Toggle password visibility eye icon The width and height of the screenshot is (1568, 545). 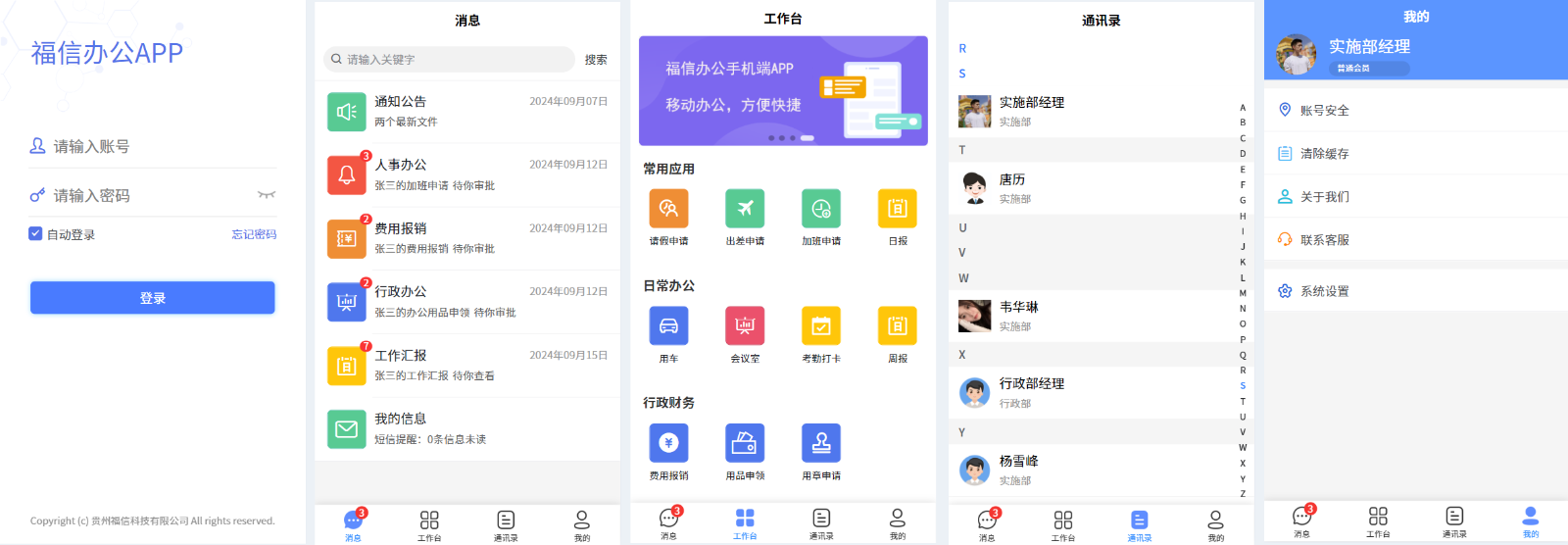(x=267, y=194)
